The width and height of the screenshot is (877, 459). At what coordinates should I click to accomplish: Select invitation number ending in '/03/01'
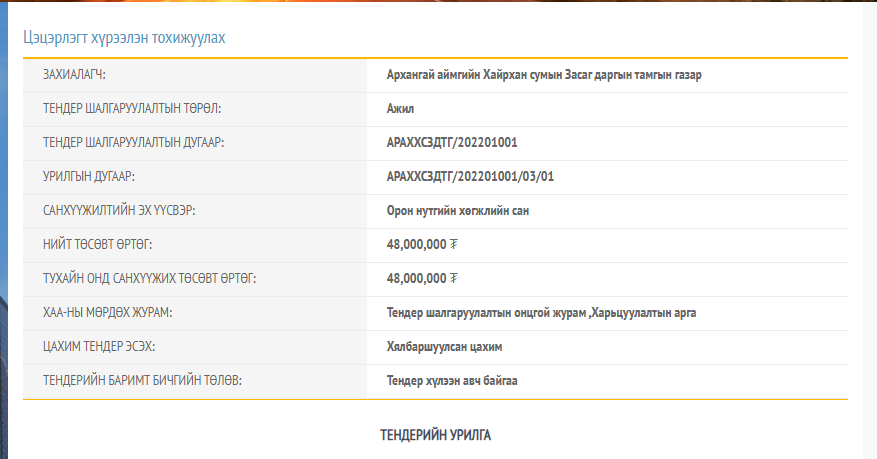(x=470, y=177)
